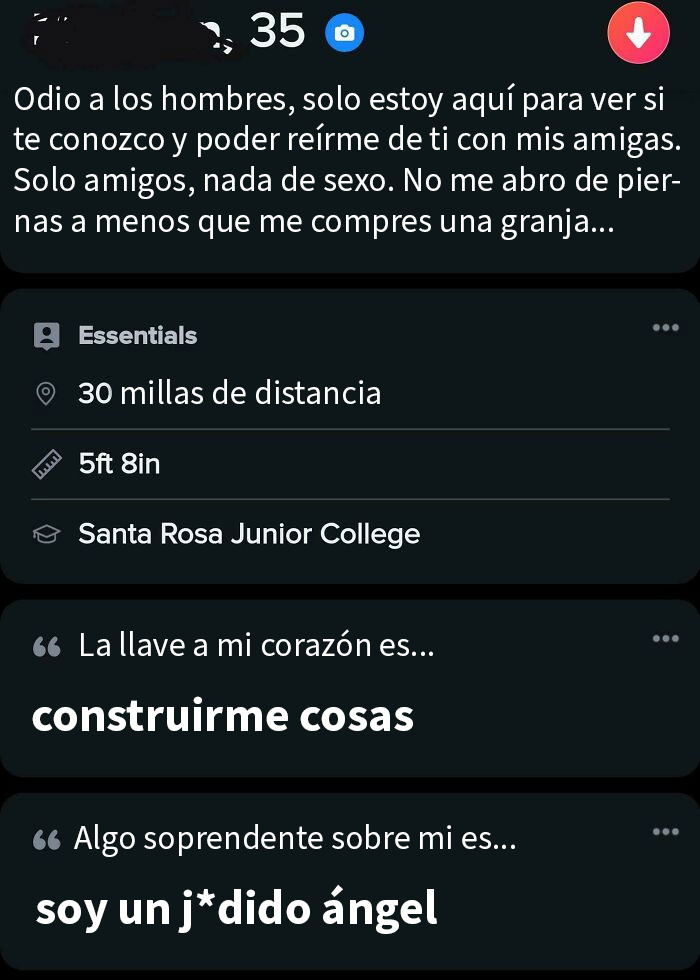The image size is (700, 980).
Task: Select the location pin icon for distance
Action: (46, 393)
